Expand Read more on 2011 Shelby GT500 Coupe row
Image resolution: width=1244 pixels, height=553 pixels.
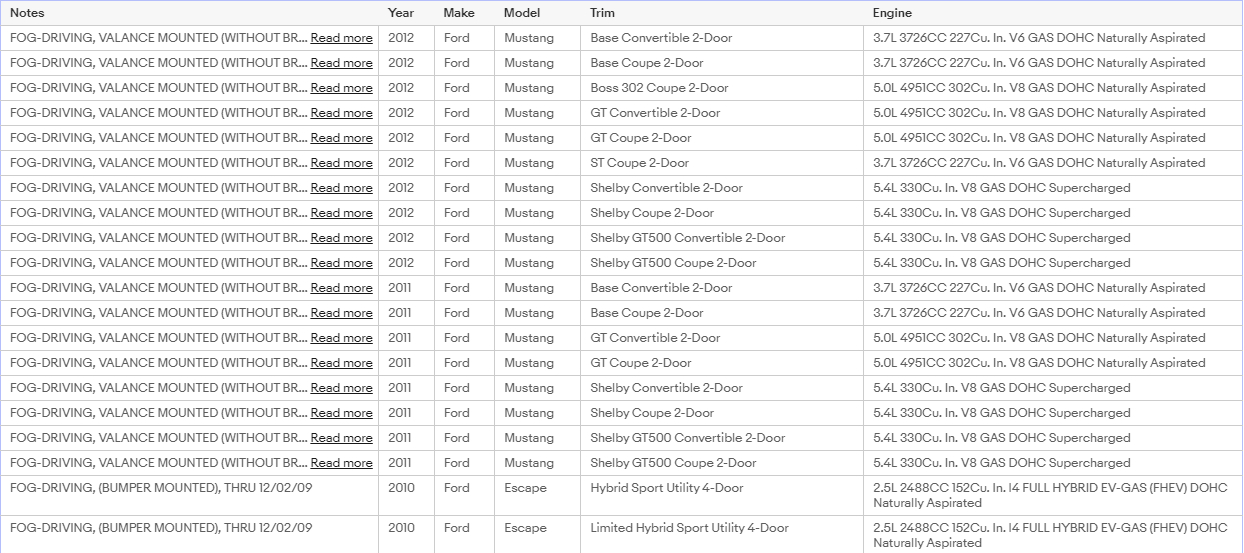point(341,463)
